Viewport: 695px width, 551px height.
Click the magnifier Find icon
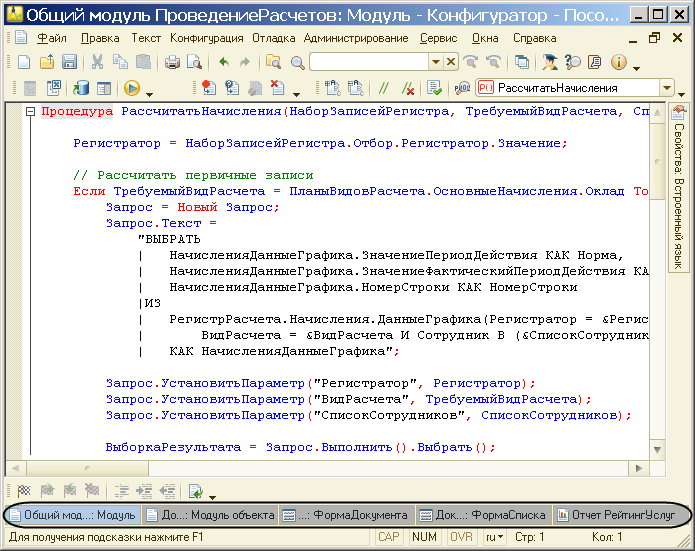[x=296, y=62]
